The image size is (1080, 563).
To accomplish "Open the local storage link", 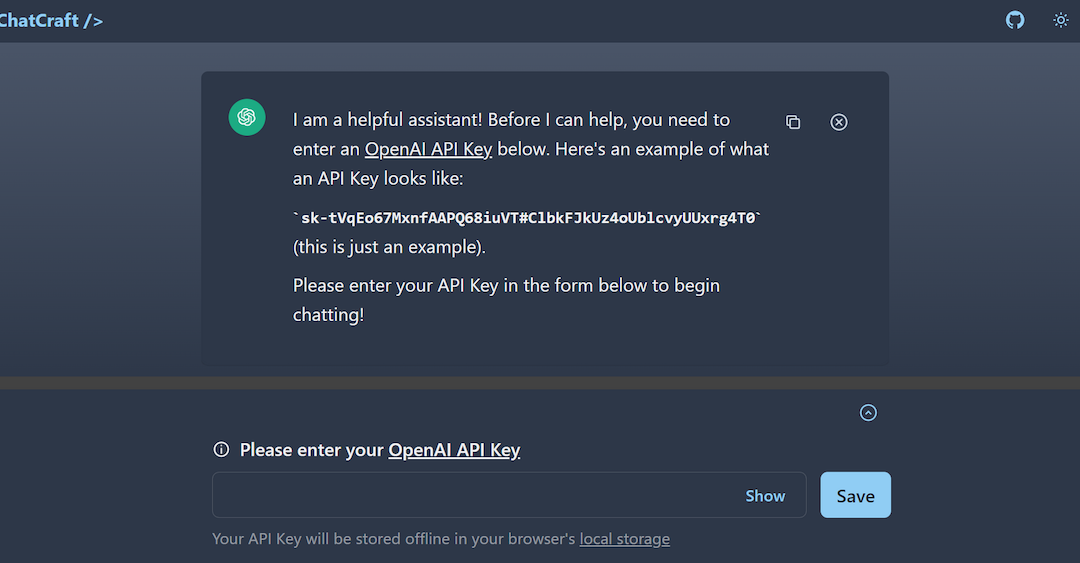I will tap(625, 539).
